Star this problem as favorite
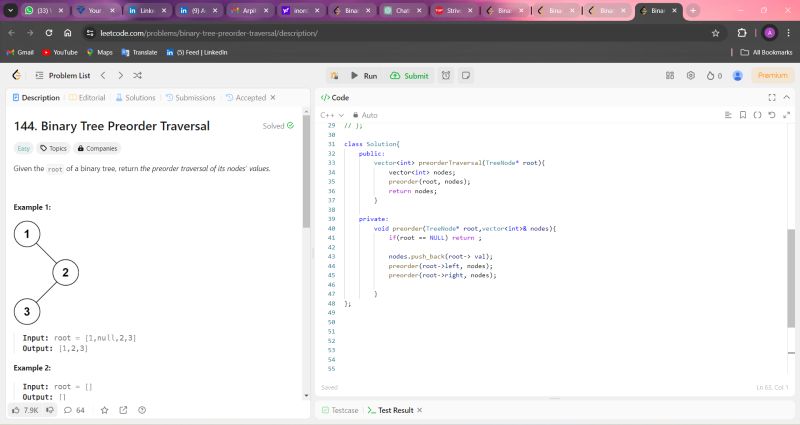800x425 pixels. (x=103, y=410)
